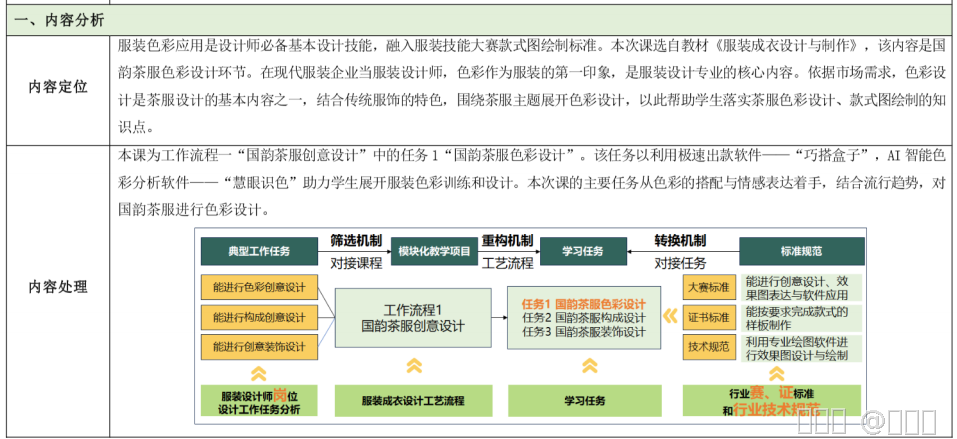Click the yellow "技术规范" box
The height and width of the screenshot is (439, 957).
click(x=709, y=347)
